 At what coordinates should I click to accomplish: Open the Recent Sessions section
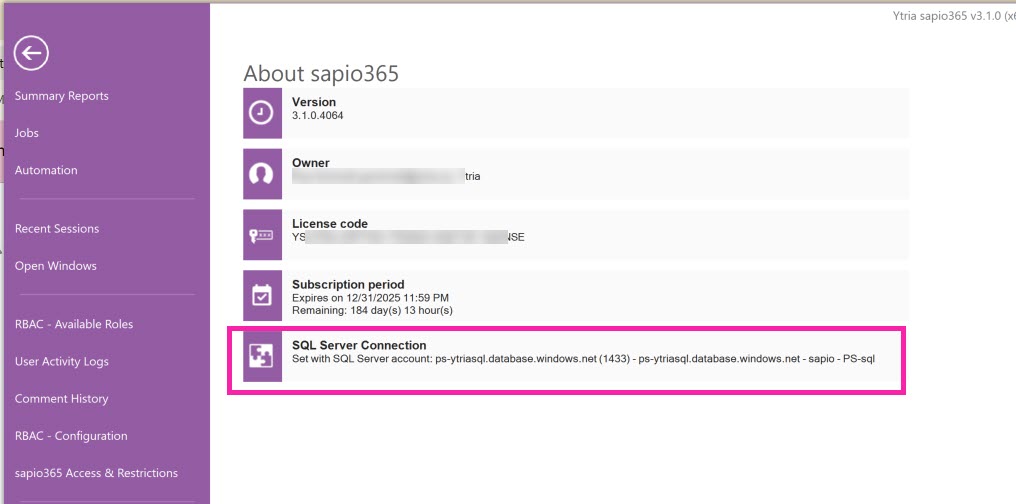pyautogui.click(x=57, y=229)
